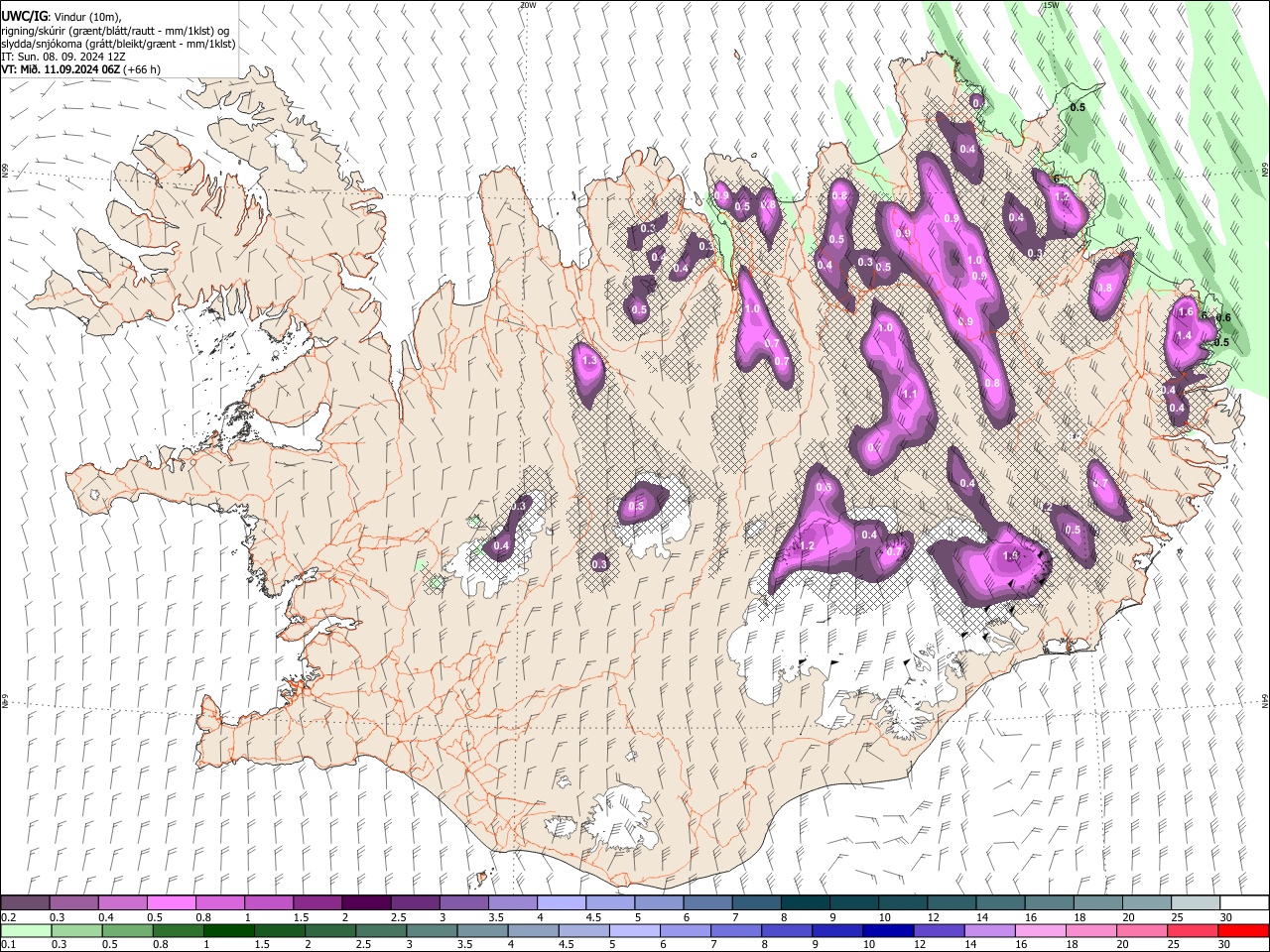Select the light green 0.3 swatch in lower scale
1270x952 pixels.
pyautogui.click(x=76, y=930)
